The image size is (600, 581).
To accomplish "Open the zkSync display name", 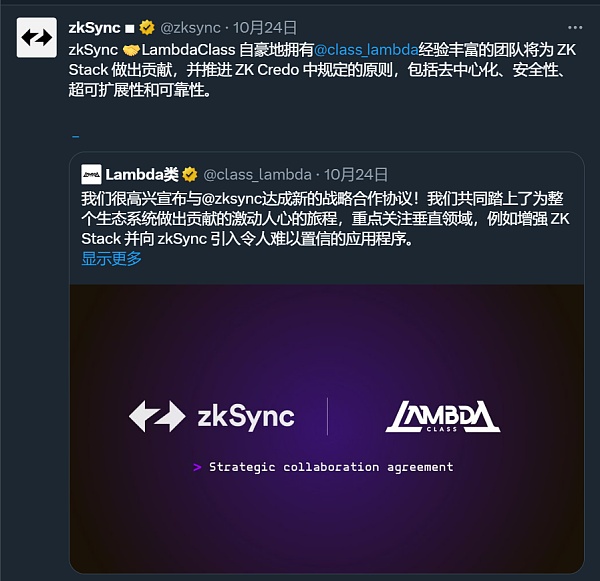I will [x=95, y=28].
